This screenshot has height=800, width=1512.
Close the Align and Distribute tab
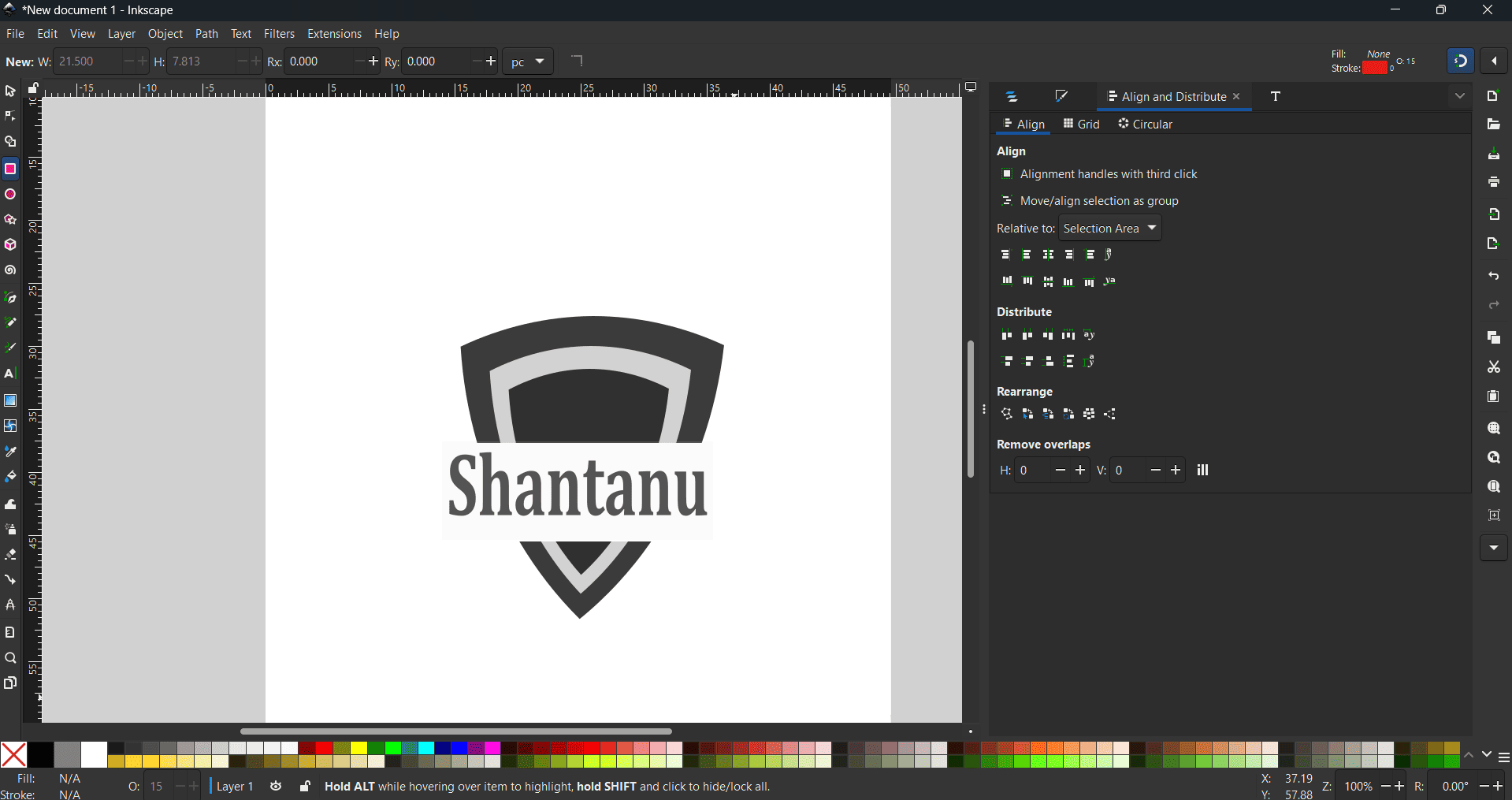pyautogui.click(x=1237, y=96)
